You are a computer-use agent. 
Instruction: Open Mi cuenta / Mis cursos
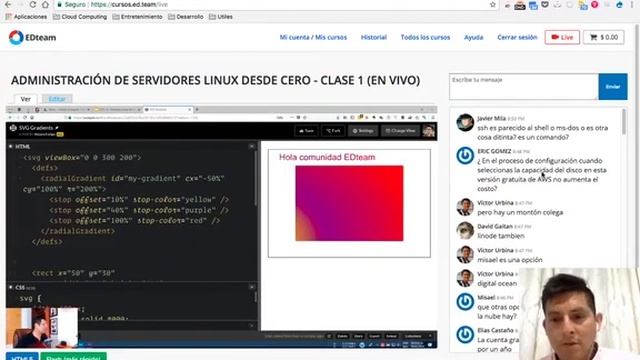click(313, 37)
